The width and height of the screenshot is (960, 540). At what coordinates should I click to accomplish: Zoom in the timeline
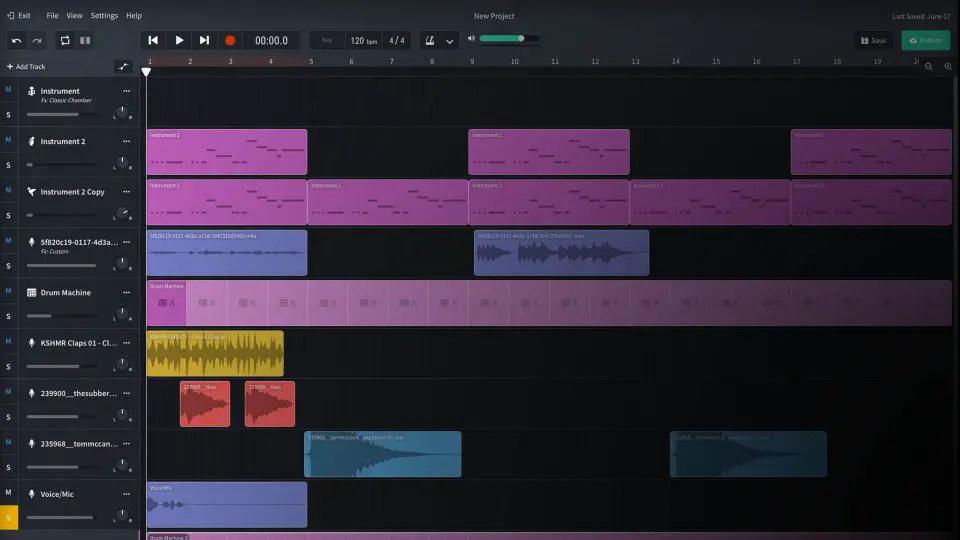click(x=948, y=66)
